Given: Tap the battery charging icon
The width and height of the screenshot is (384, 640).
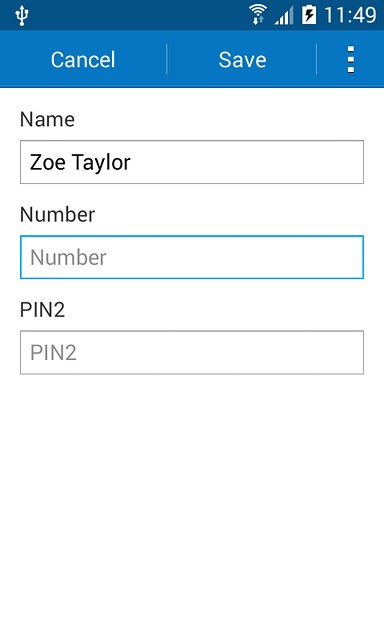Looking at the screenshot, I should tap(309, 16).
